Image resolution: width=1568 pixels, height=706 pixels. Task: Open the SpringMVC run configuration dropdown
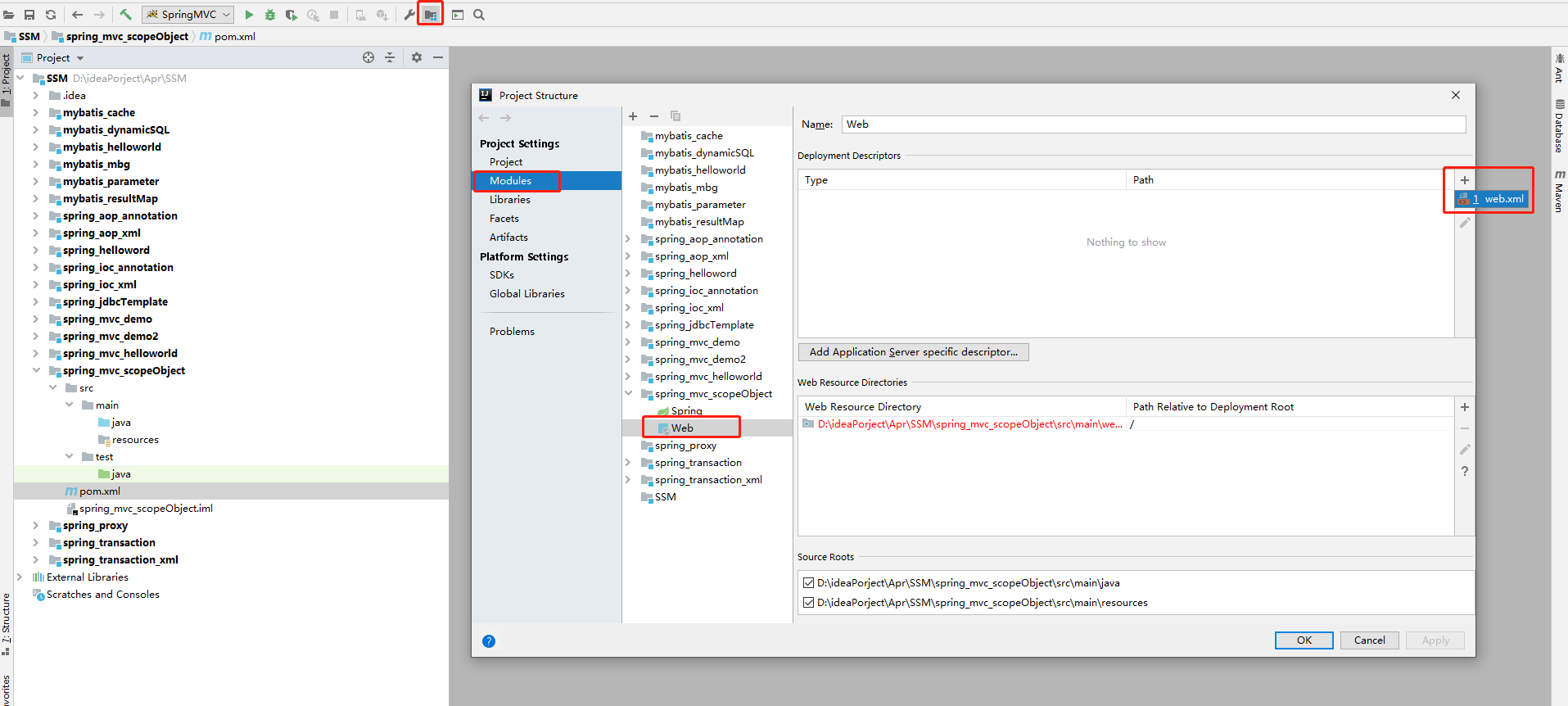click(188, 15)
